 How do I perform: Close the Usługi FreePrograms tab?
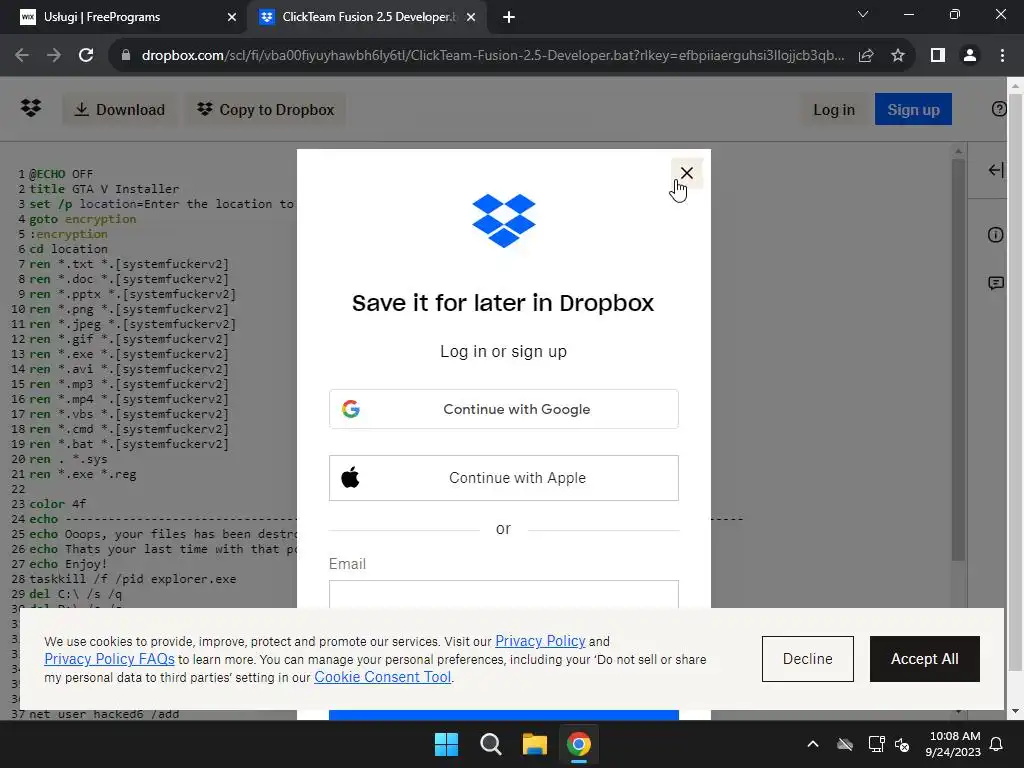coord(231,17)
